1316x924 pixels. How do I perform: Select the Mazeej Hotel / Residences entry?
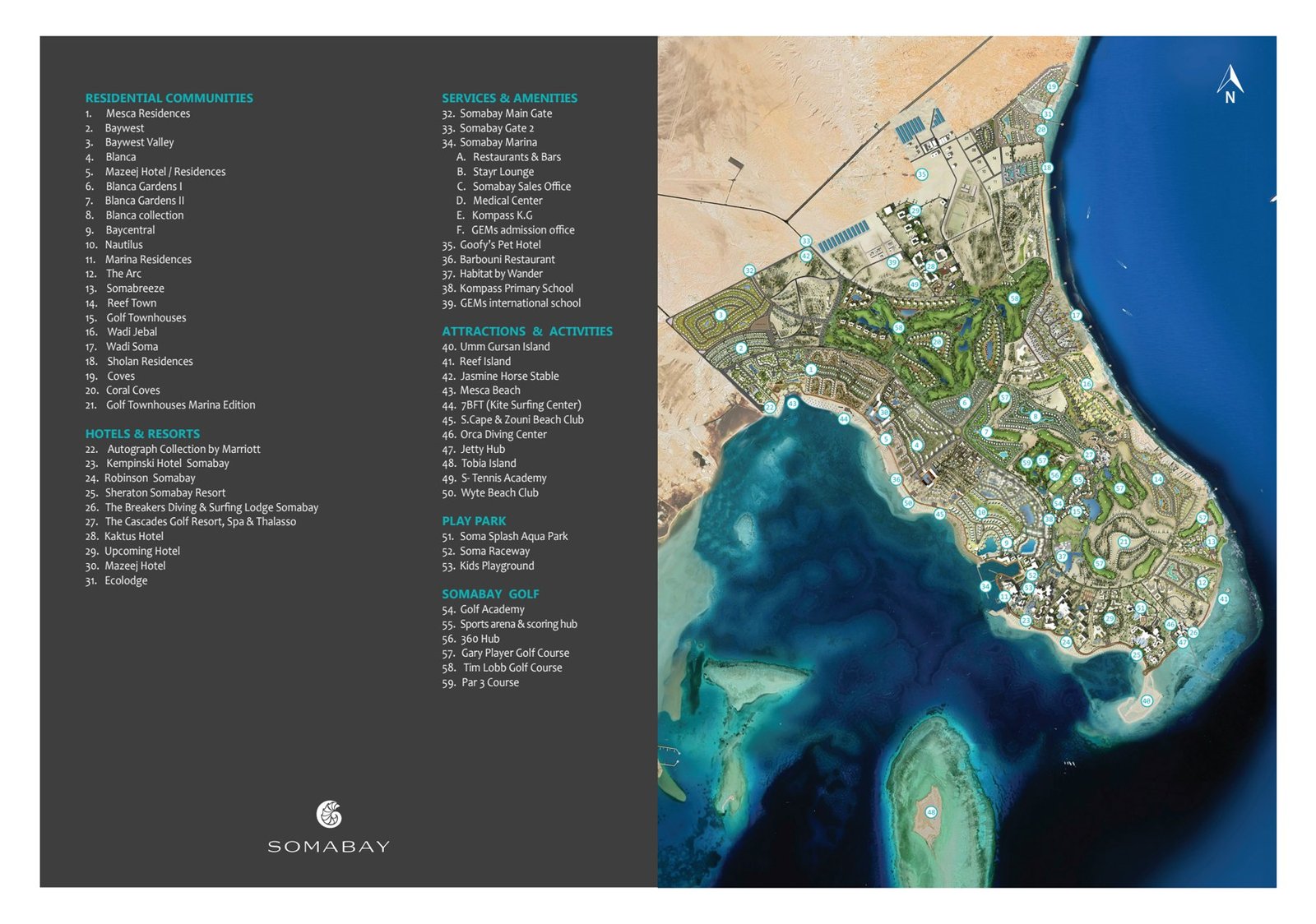(155, 172)
